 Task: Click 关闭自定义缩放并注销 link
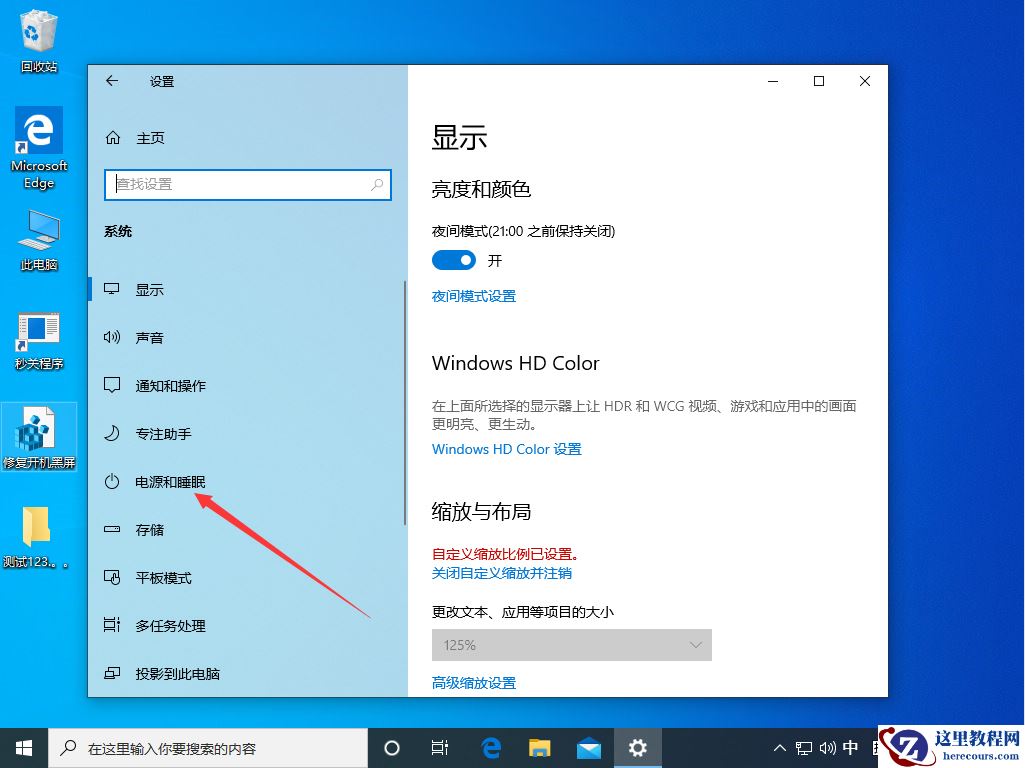tap(503, 571)
